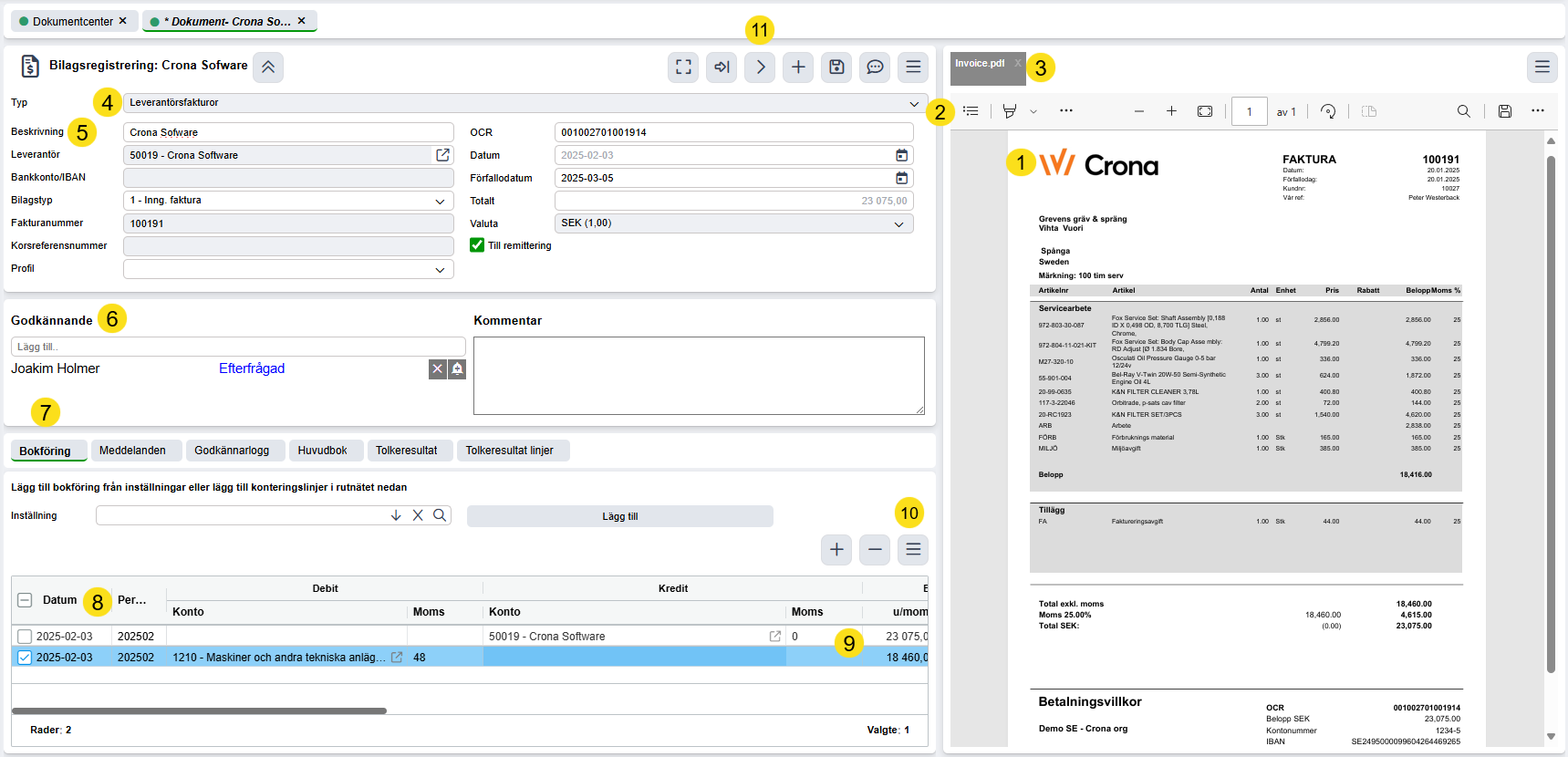Image resolution: width=1568 pixels, height=757 pixels.
Task: Click the Lägg till approver field
Action: (x=238, y=347)
